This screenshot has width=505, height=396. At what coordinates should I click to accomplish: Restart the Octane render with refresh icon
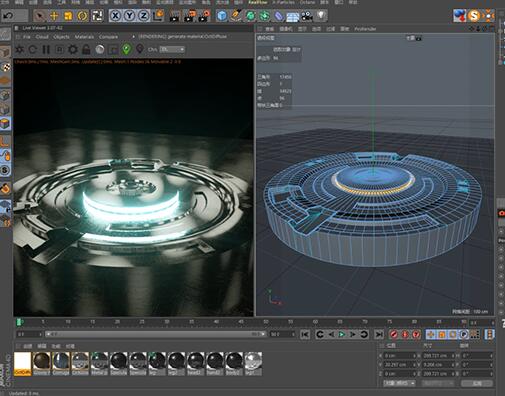tap(33, 50)
